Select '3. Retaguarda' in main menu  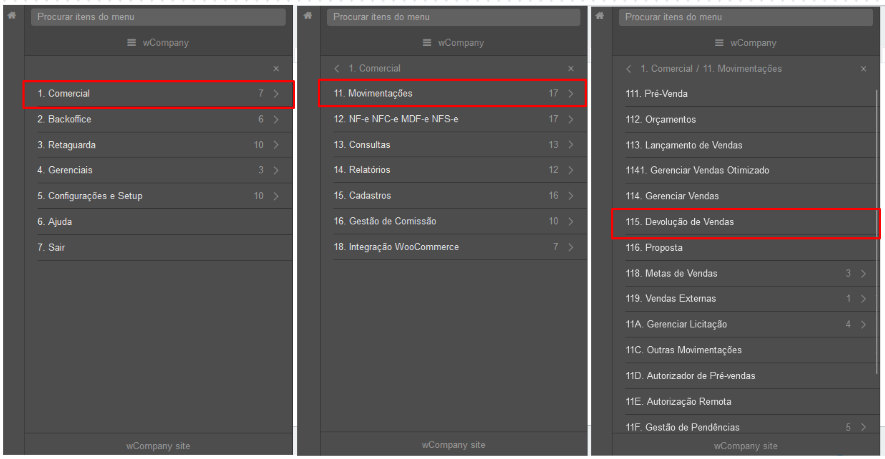click(159, 145)
